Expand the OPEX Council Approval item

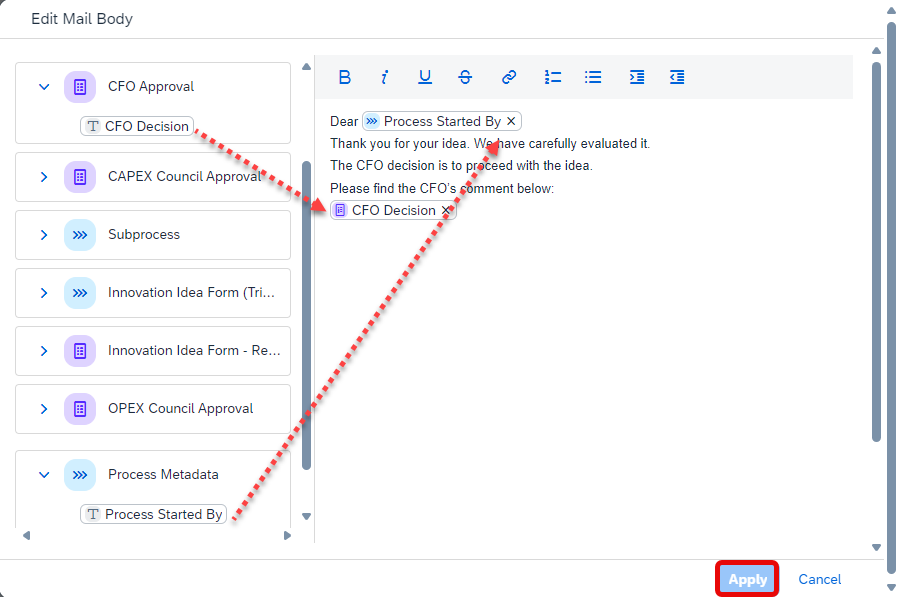click(x=44, y=408)
